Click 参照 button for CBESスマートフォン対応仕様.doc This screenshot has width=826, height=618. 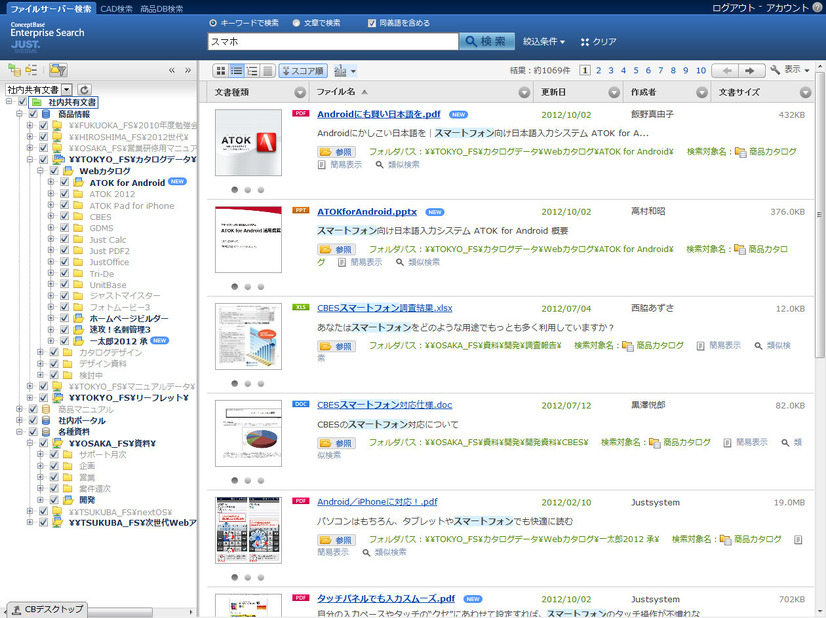point(337,443)
